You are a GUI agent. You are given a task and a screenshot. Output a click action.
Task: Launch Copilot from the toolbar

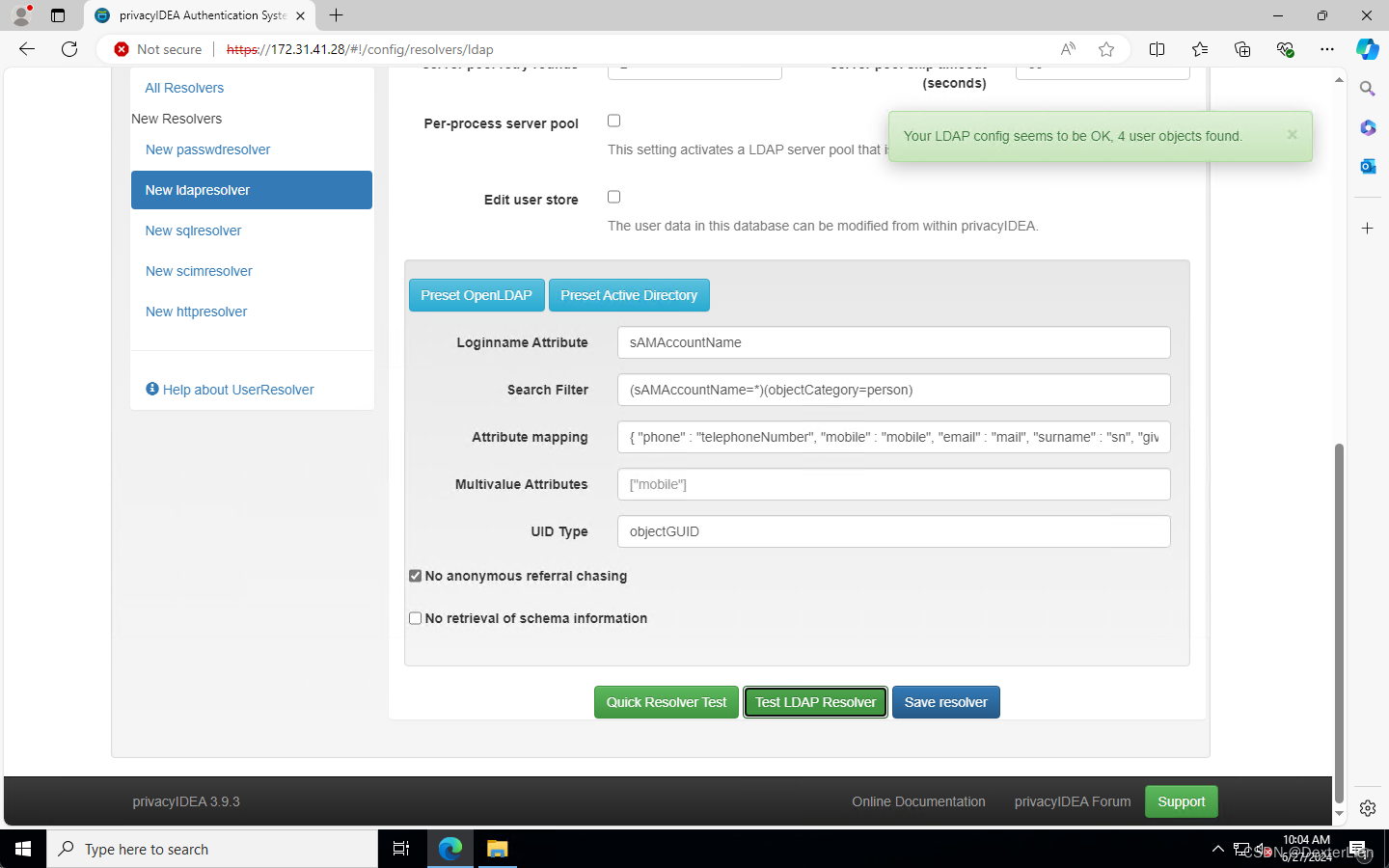(x=1367, y=49)
